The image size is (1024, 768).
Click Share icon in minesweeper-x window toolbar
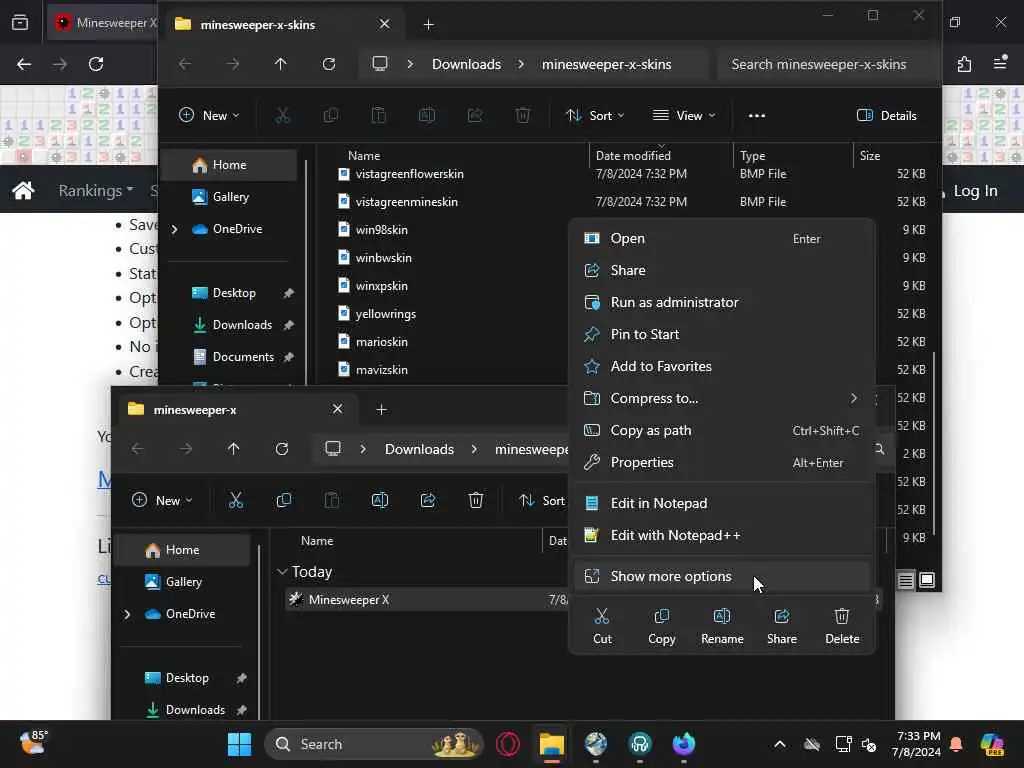[x=428, y=501]
